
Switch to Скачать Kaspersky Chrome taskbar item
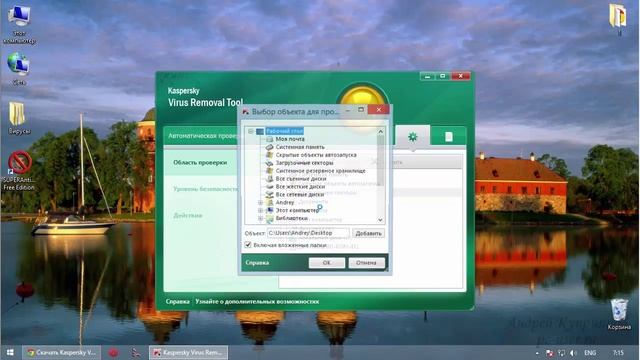click(x=62, y=352)
